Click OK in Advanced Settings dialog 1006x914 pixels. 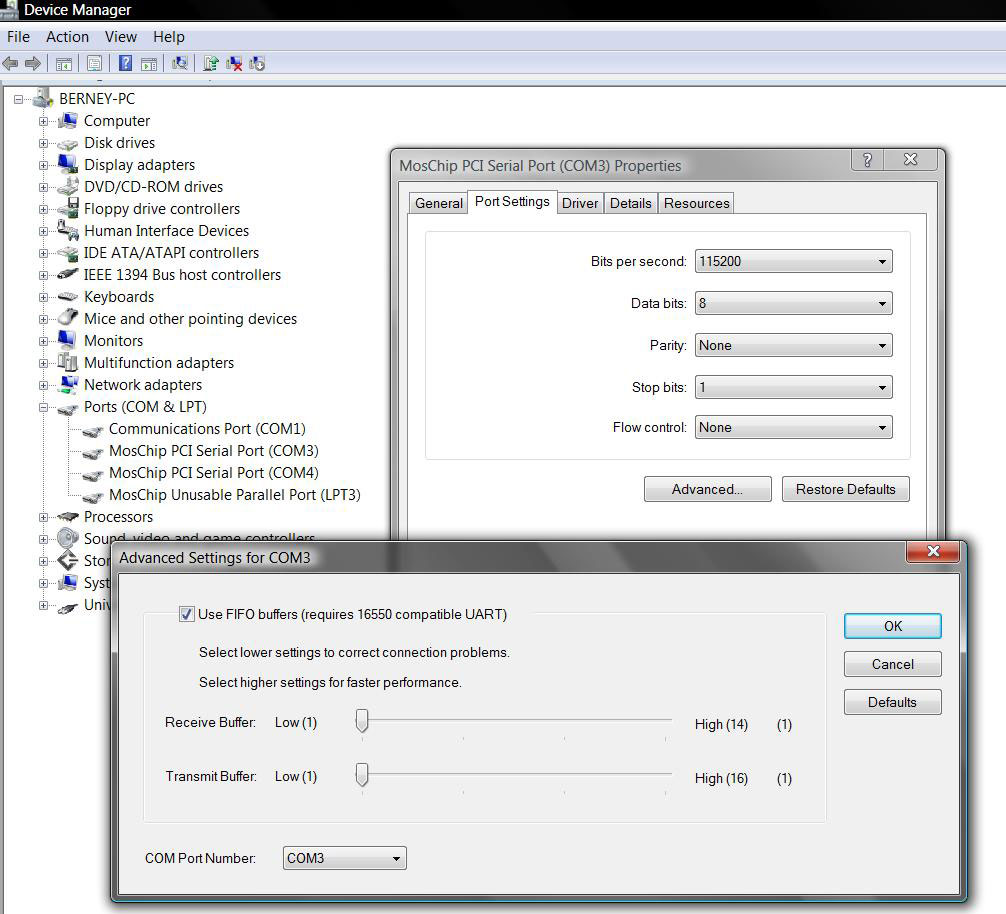(x=892, y=626)
